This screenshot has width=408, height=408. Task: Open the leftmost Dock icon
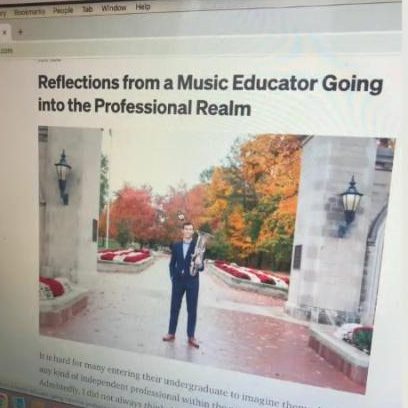point(3,399)
